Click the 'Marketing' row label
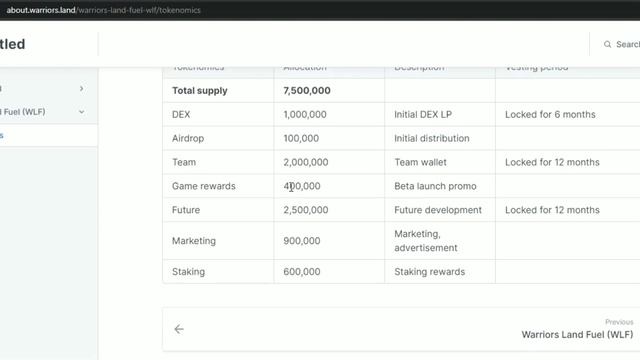This screenshot has height=360, width=640. pos(194,241)
